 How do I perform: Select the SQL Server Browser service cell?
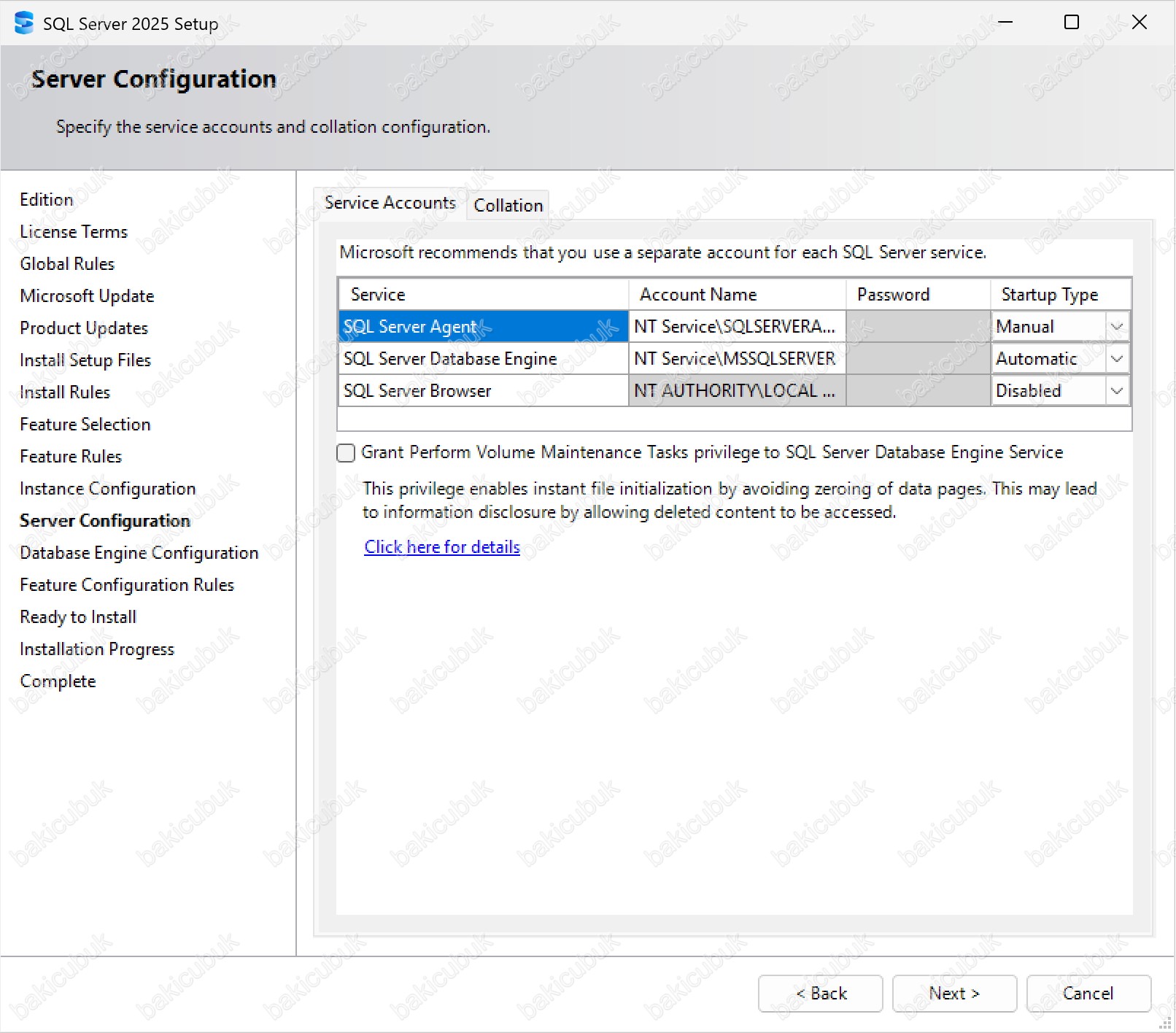483,391
